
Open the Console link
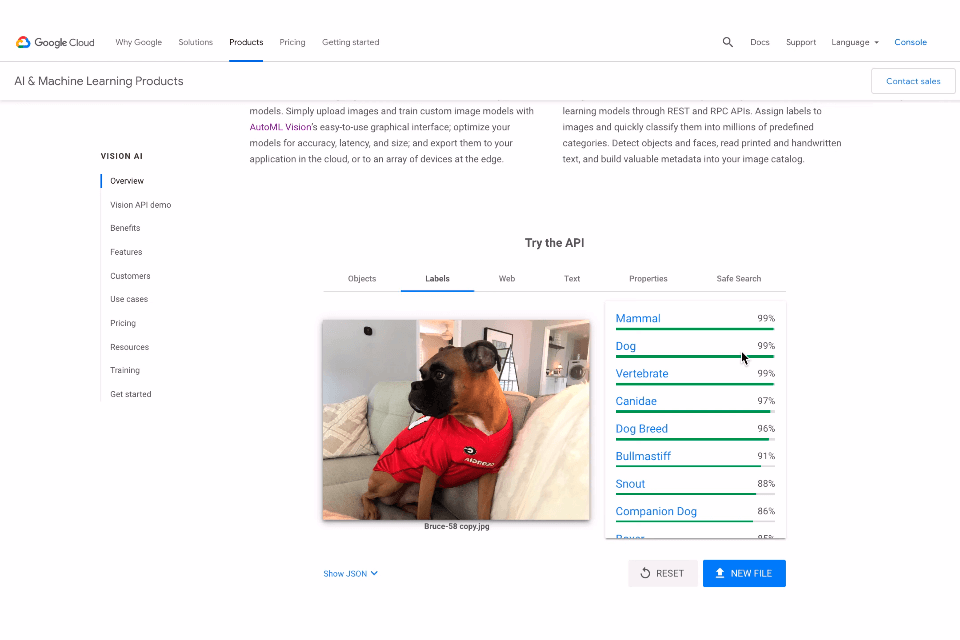tap(910, 42)
